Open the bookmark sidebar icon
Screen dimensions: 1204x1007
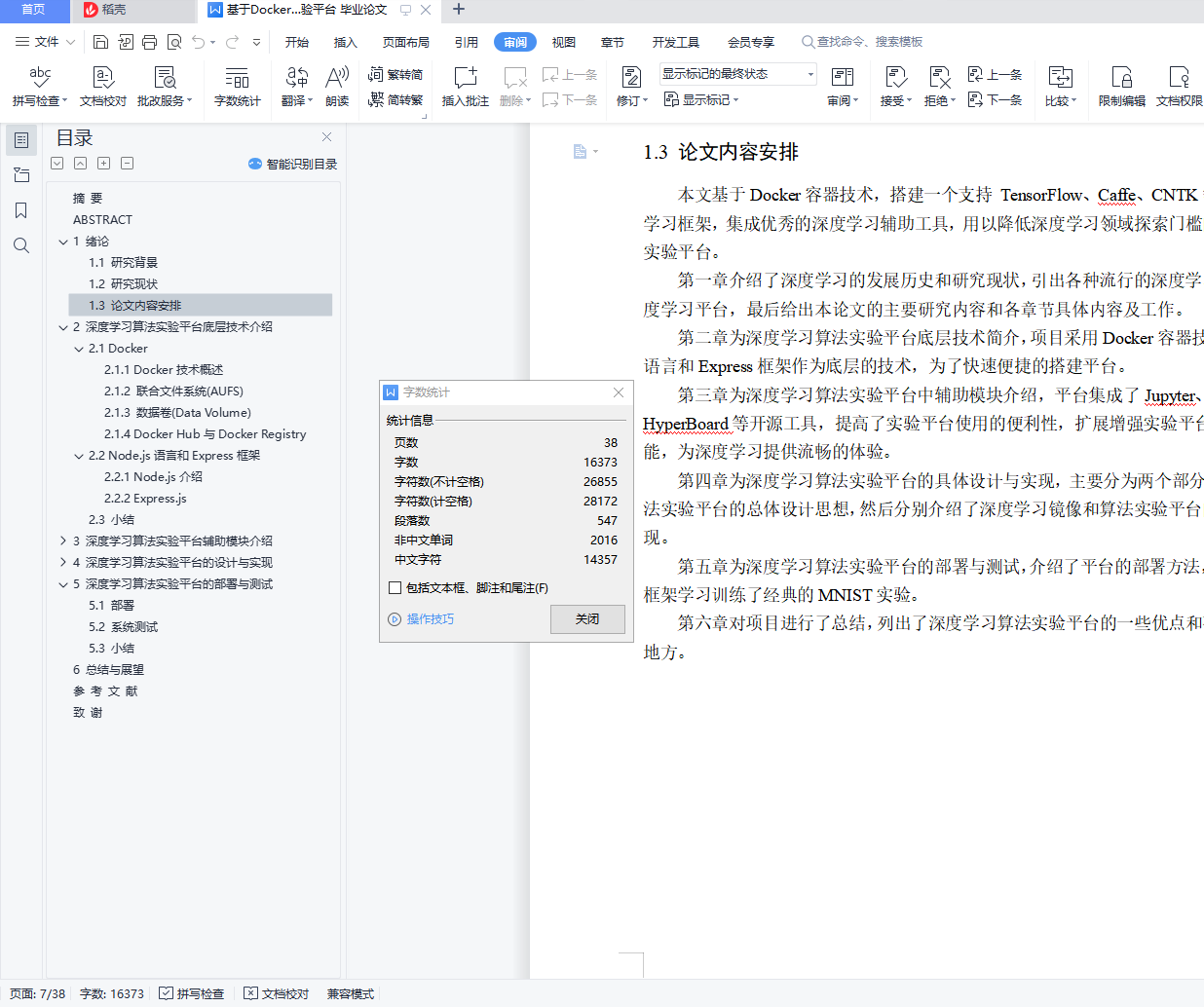pyautogui.click(x=21, y=210)
